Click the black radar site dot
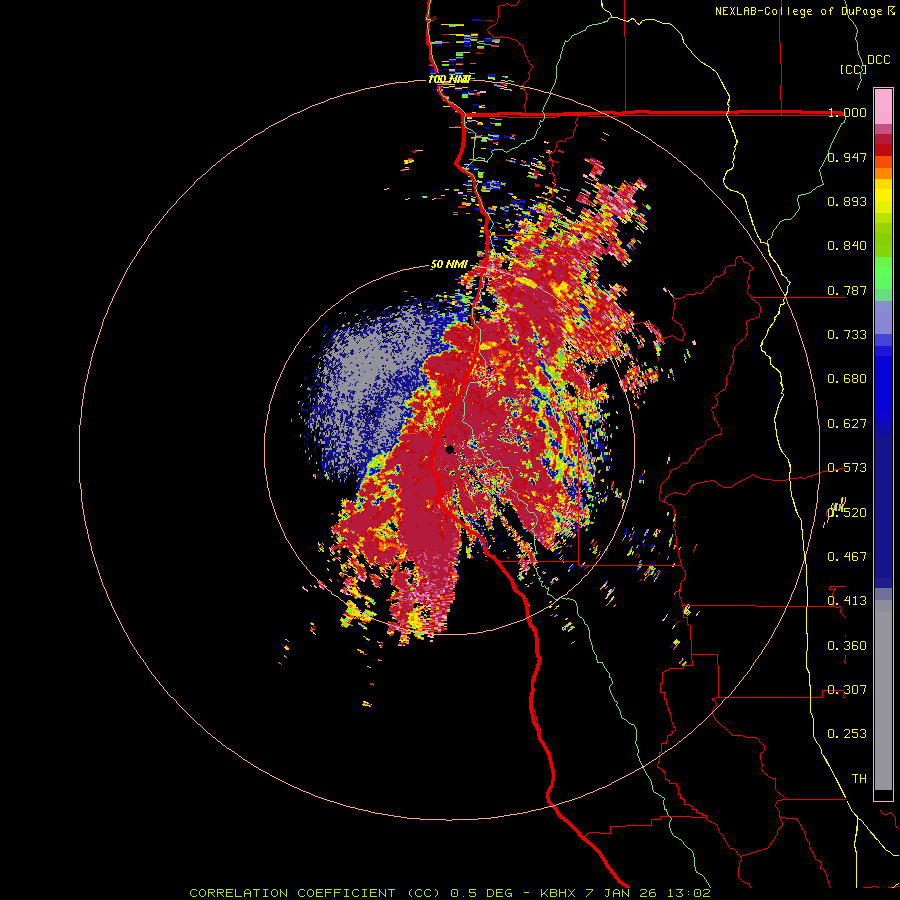900x900 pixels. (x=449, y=449)
